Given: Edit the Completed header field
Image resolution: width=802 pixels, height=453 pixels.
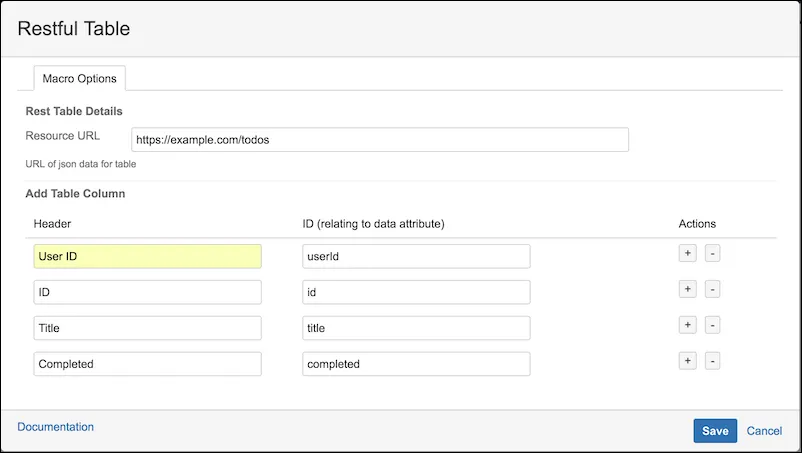Looking at the screenshot, I should pos(147,364).
